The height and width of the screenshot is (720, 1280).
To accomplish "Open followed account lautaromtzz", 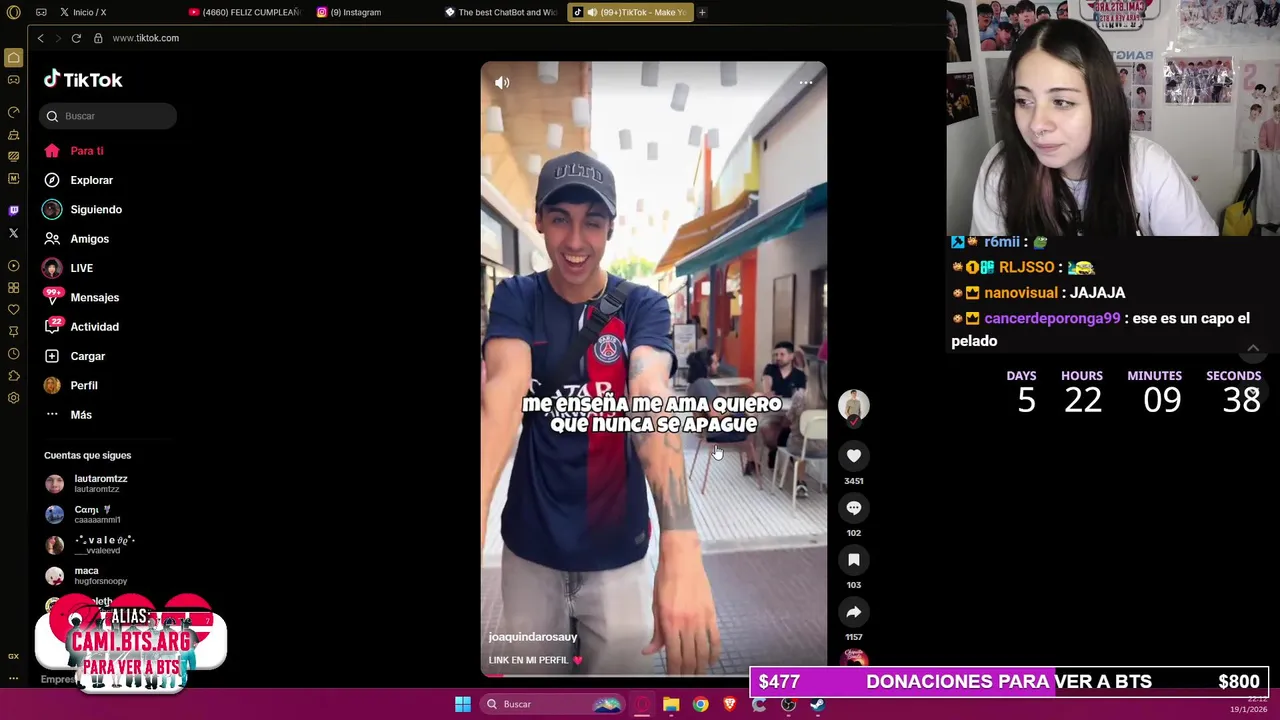I will [x=86, y=484].
